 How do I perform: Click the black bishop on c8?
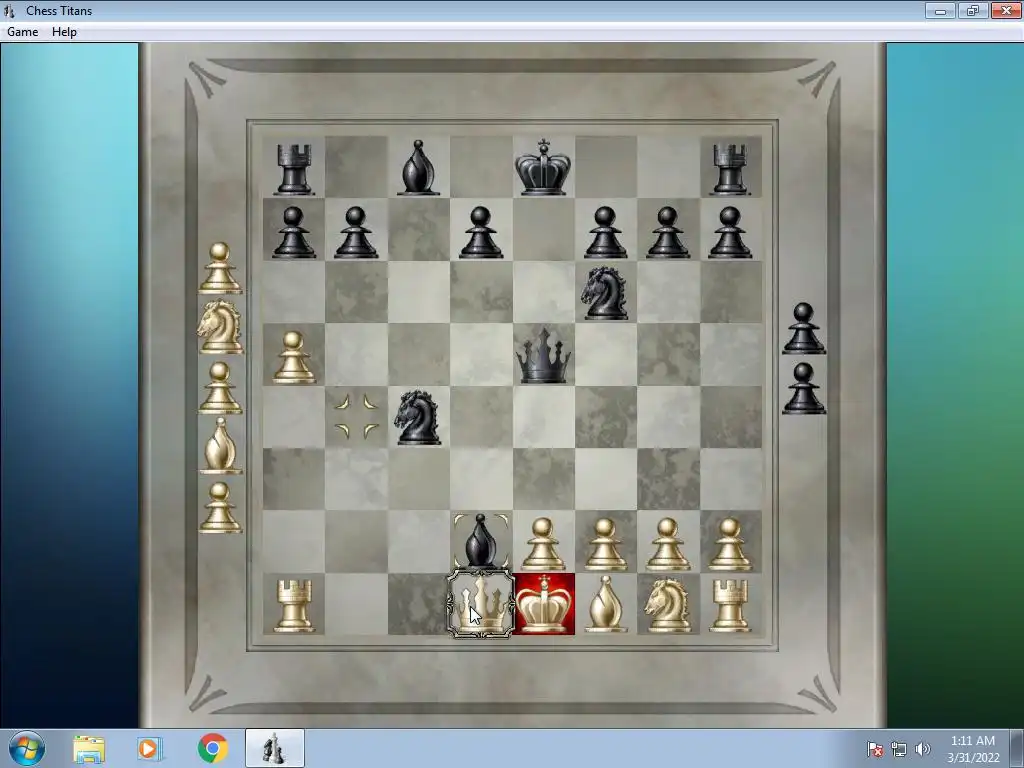(x=418, y=167)
